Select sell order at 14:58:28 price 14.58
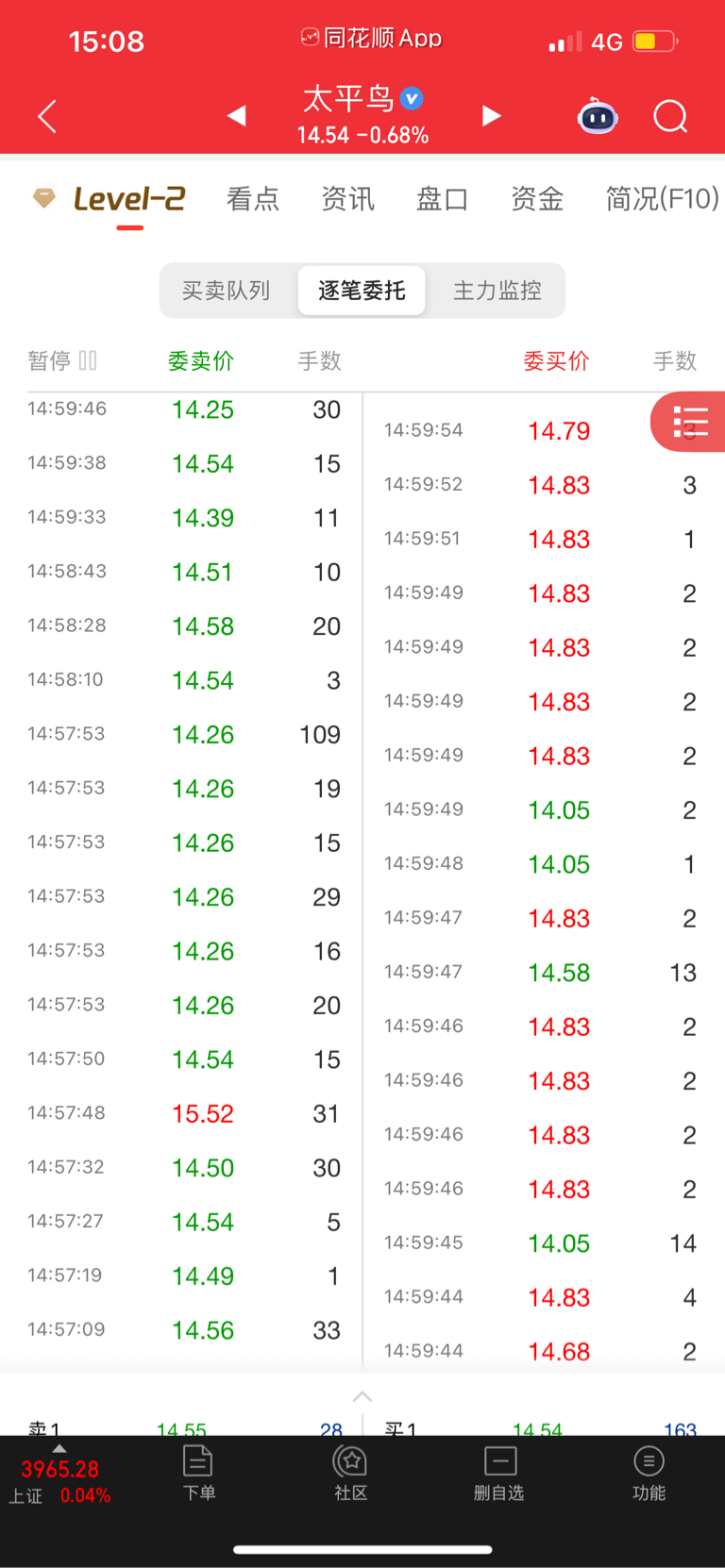The width and height of the screenshot is (725, 1568). [x=184, y=626]
